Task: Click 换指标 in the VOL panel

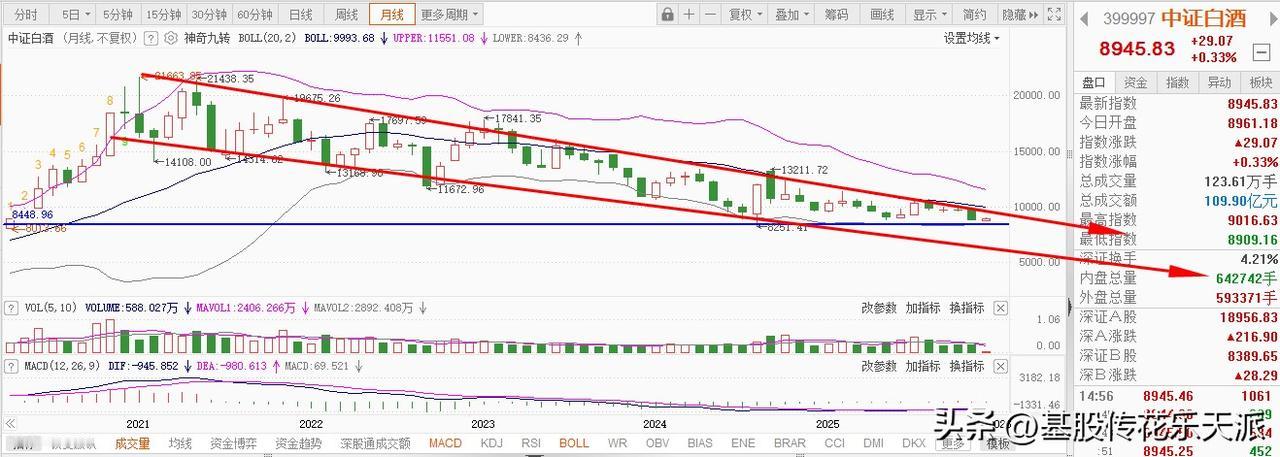Action: [x=966, y=308]
